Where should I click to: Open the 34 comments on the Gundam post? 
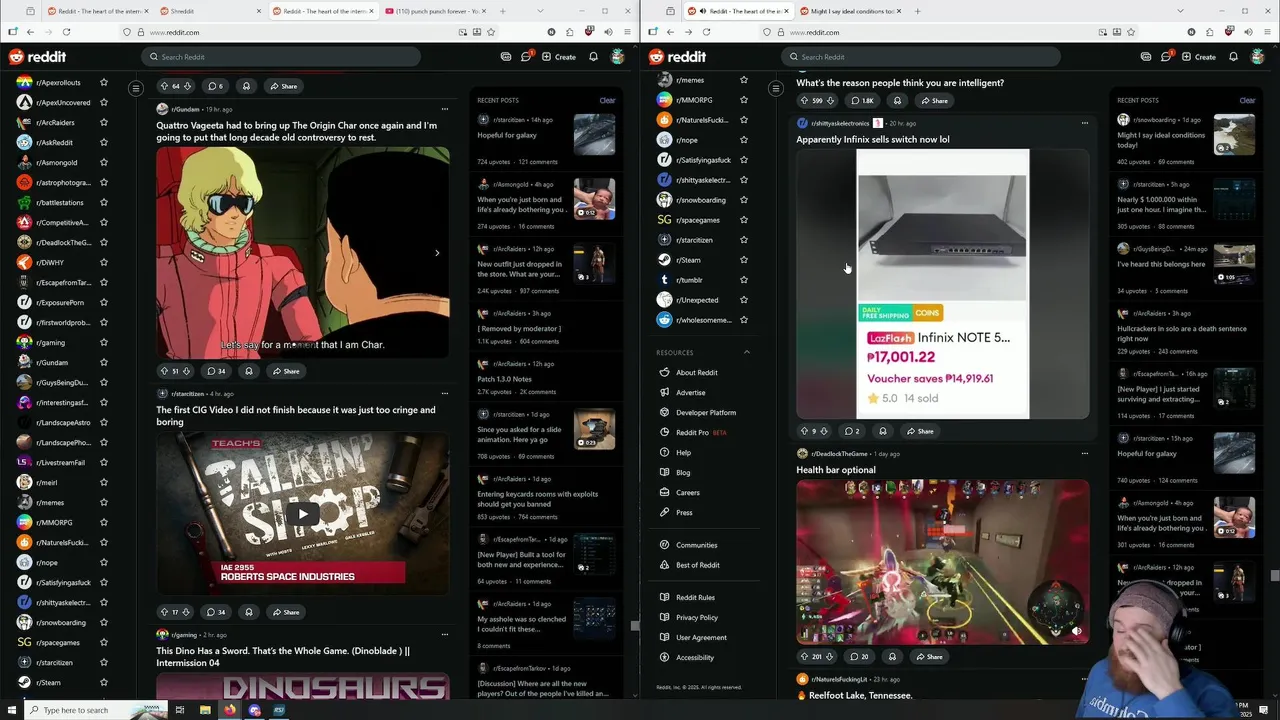216,371
